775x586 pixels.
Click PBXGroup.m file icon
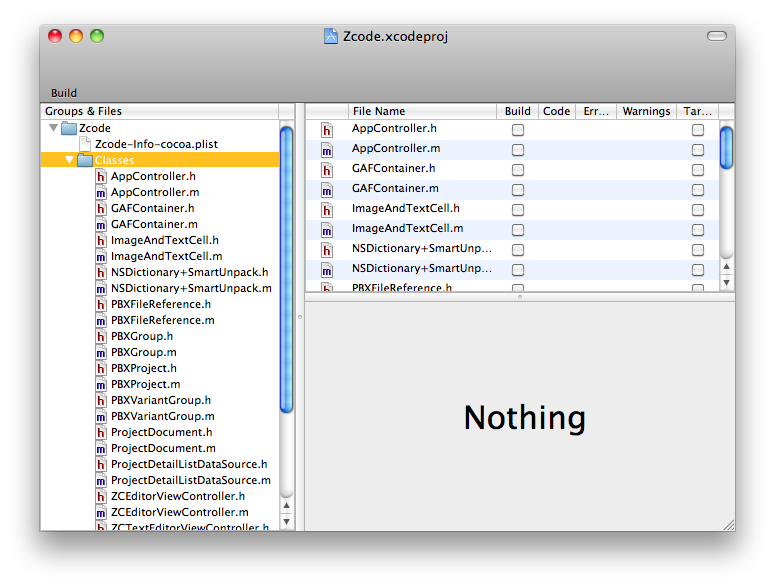[101, 352]
